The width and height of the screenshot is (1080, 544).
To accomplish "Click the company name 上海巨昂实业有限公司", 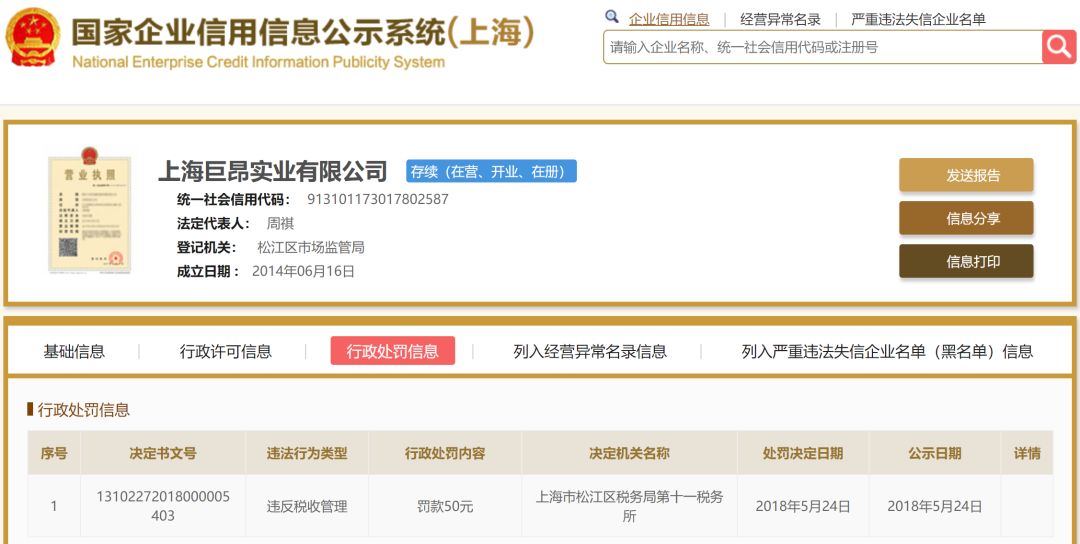I will pos(273,171).
